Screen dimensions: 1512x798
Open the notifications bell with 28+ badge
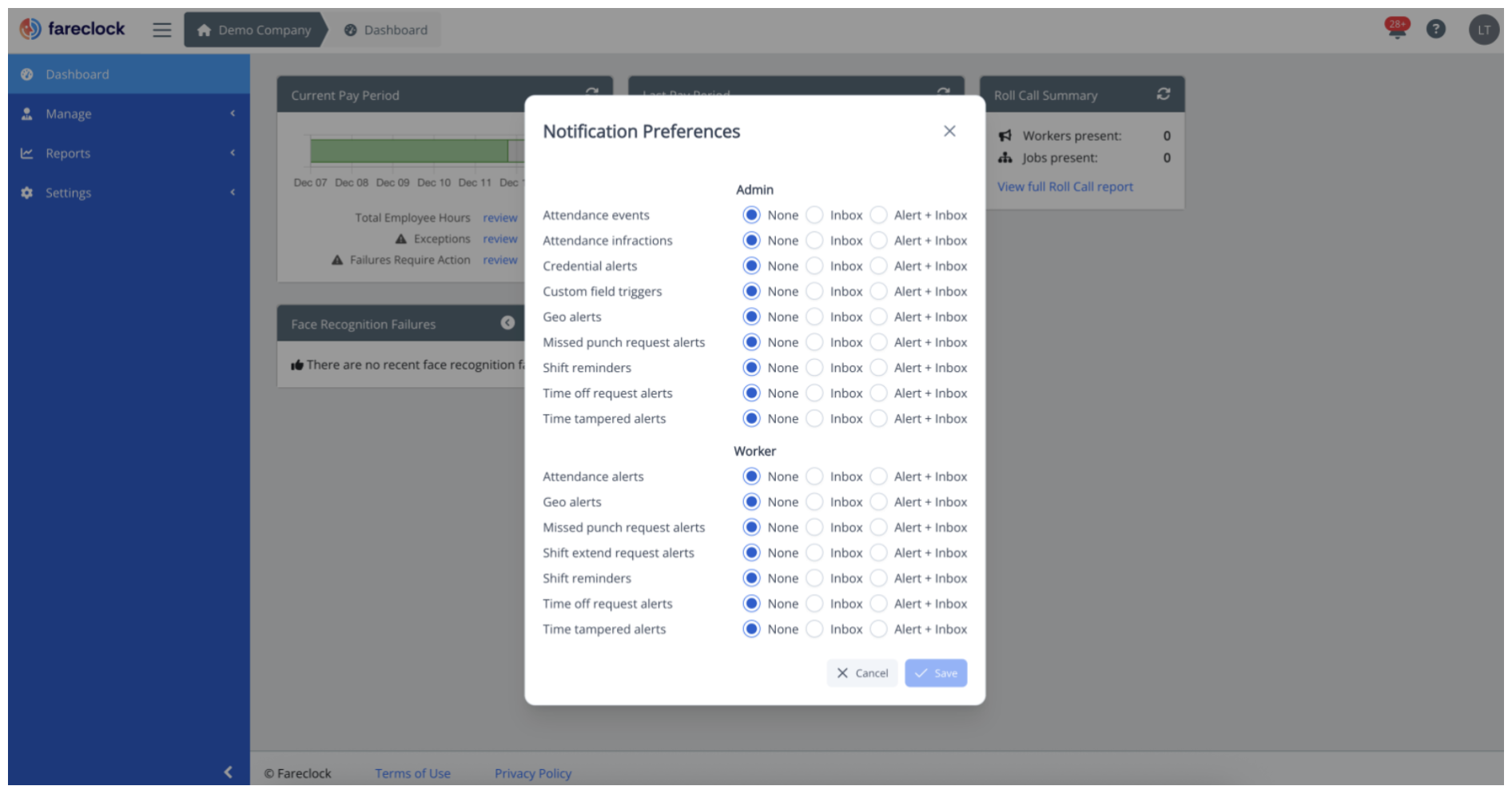point(1395,29)
